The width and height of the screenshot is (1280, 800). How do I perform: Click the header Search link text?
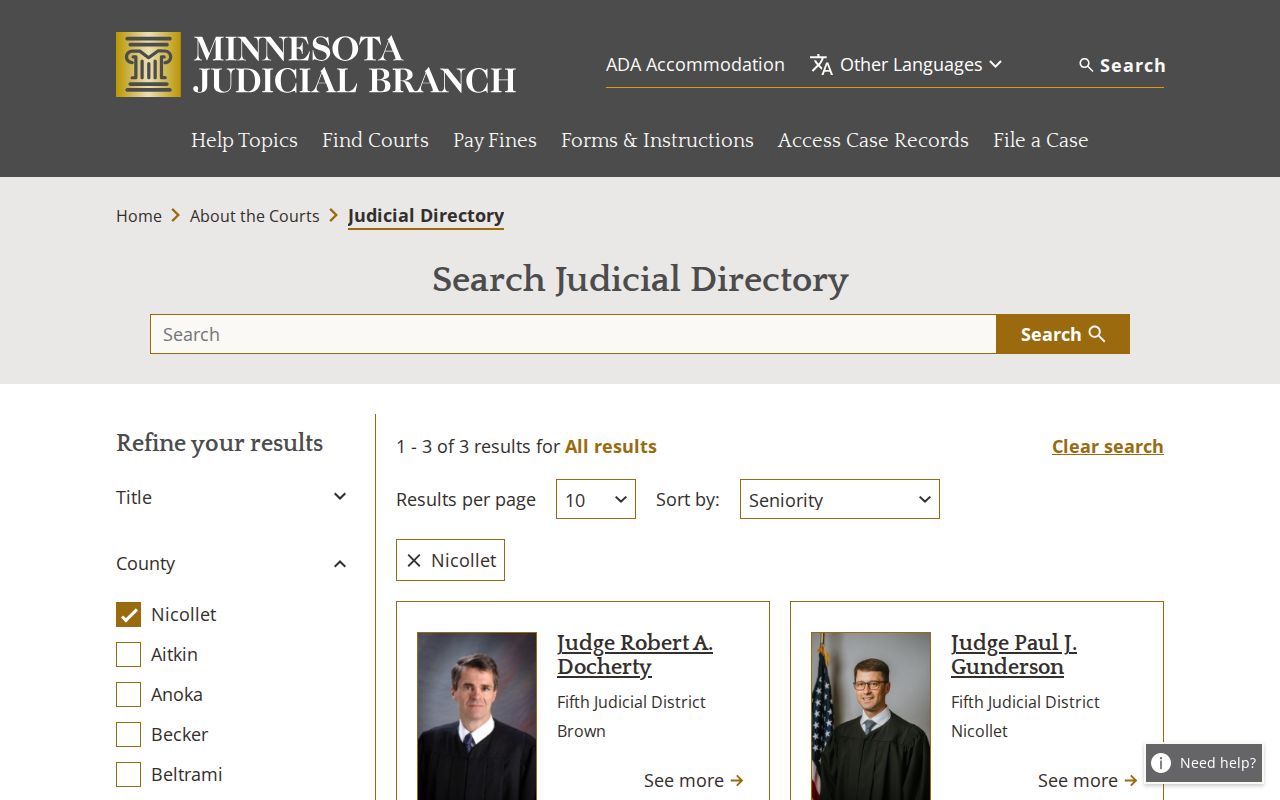pyautogui.click(x=1133, y=65)
